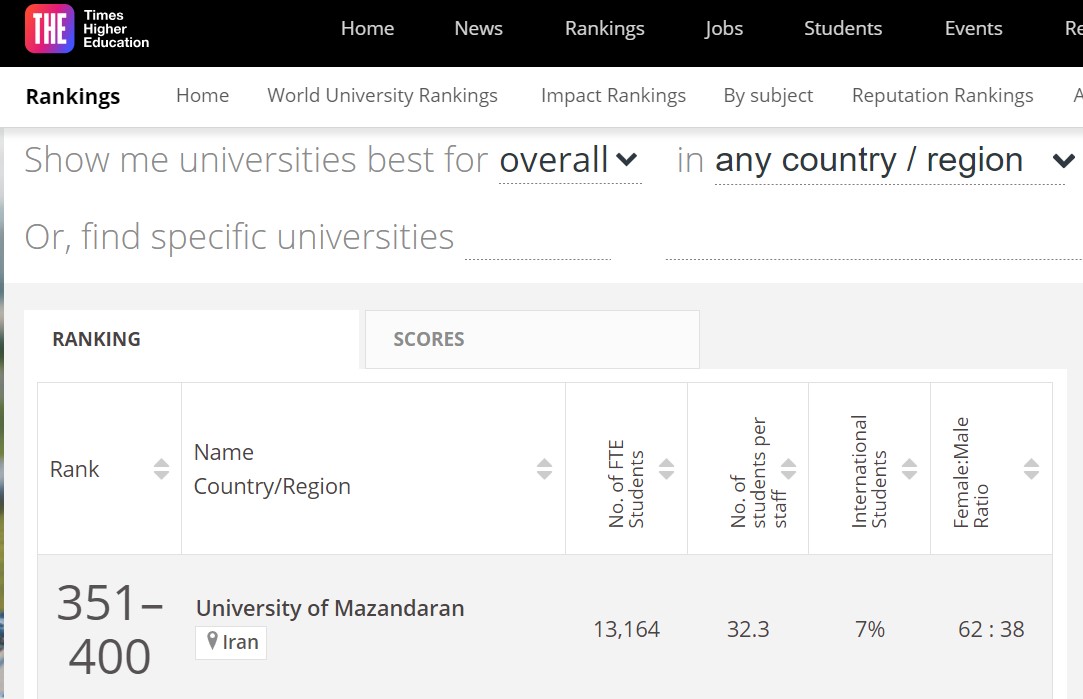
Task: Open Rankings in the top navigation
Action: (604, 29)
